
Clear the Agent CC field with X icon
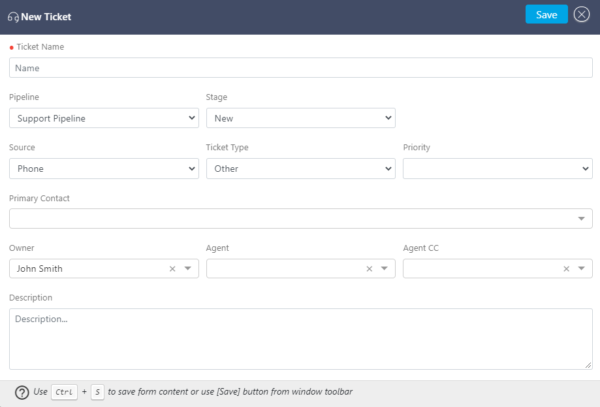566,269
